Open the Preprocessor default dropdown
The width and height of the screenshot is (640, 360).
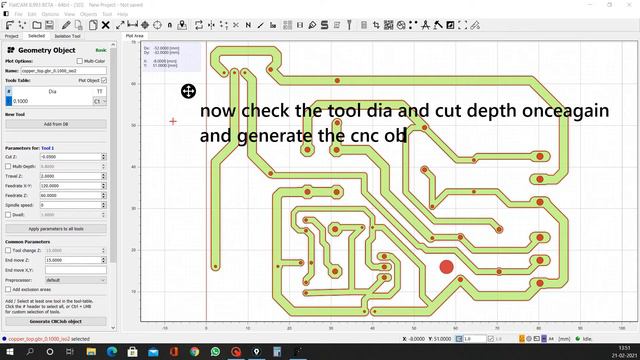tap(76, 280)
